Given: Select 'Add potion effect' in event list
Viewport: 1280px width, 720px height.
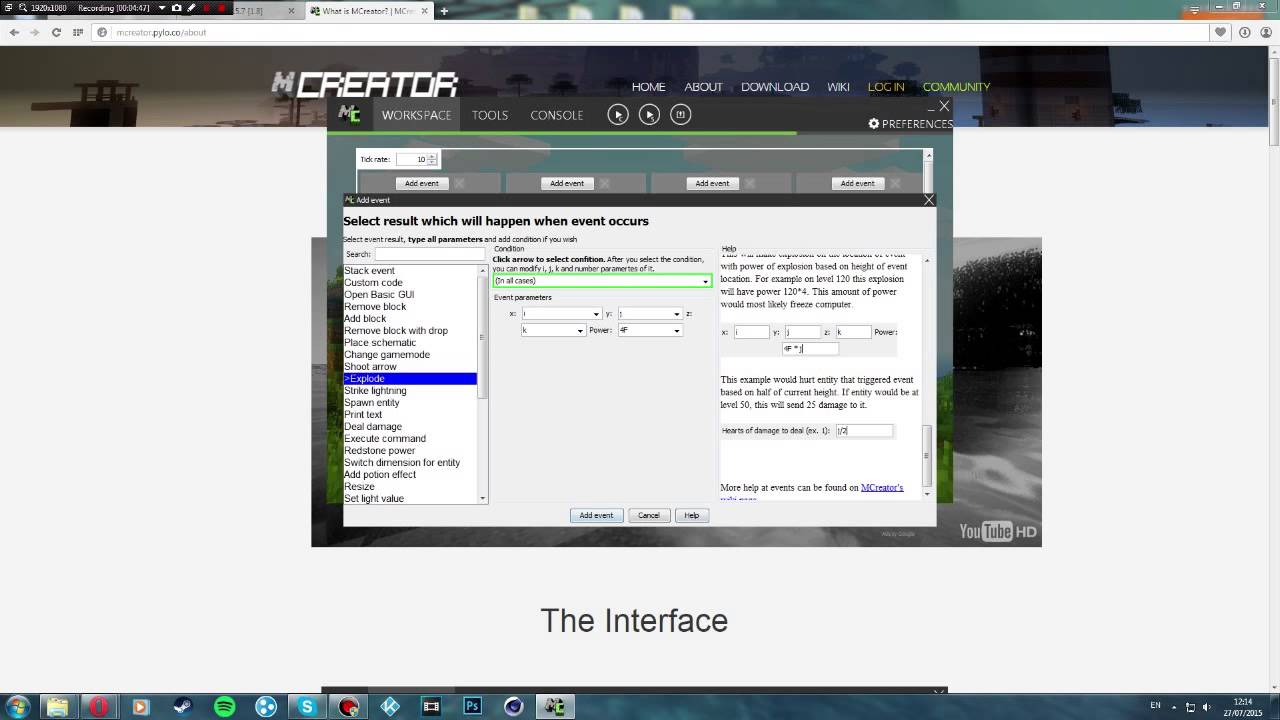Looking at the screenshot, I should point(380,475).
